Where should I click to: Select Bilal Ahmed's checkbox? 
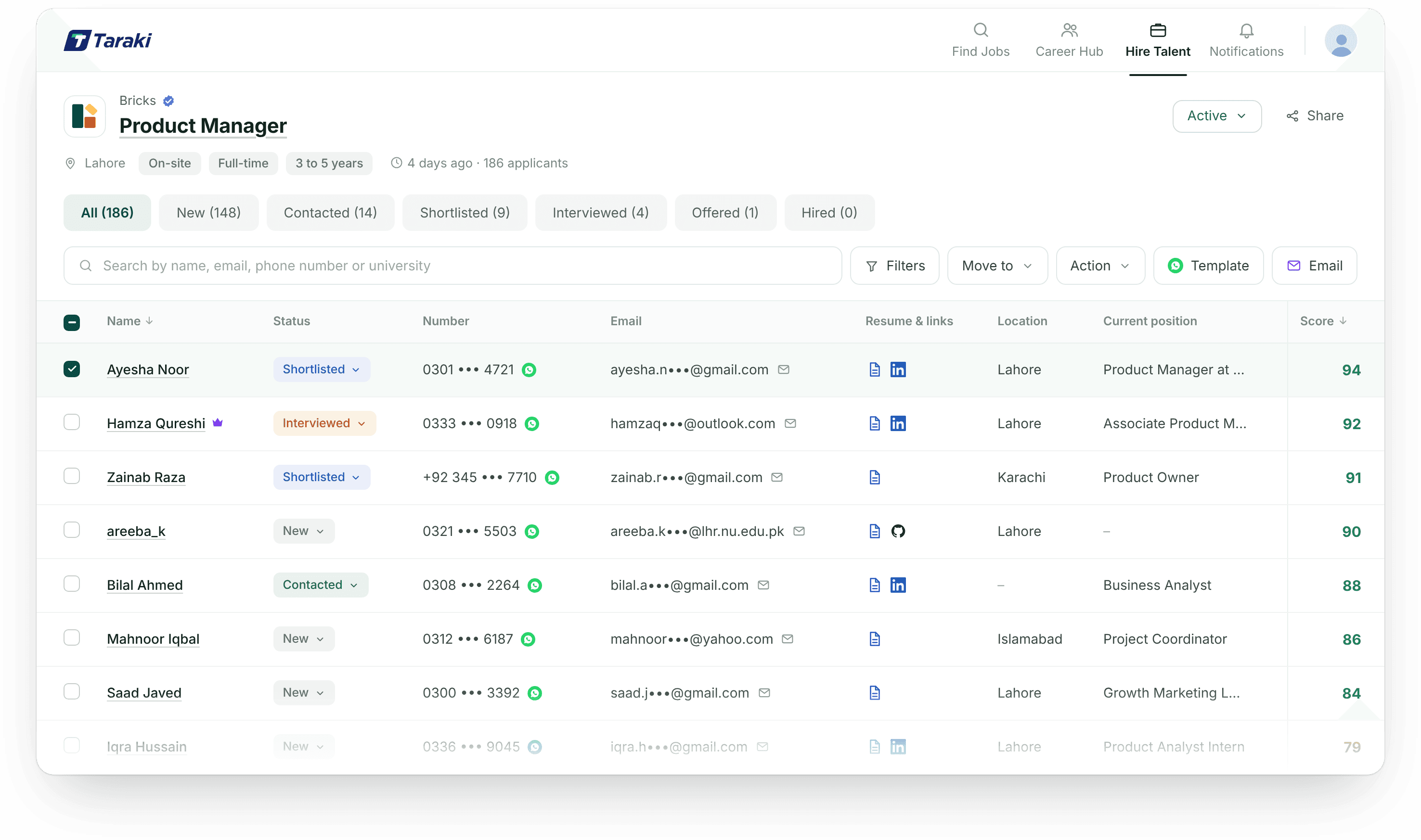(x=72, y=584)
